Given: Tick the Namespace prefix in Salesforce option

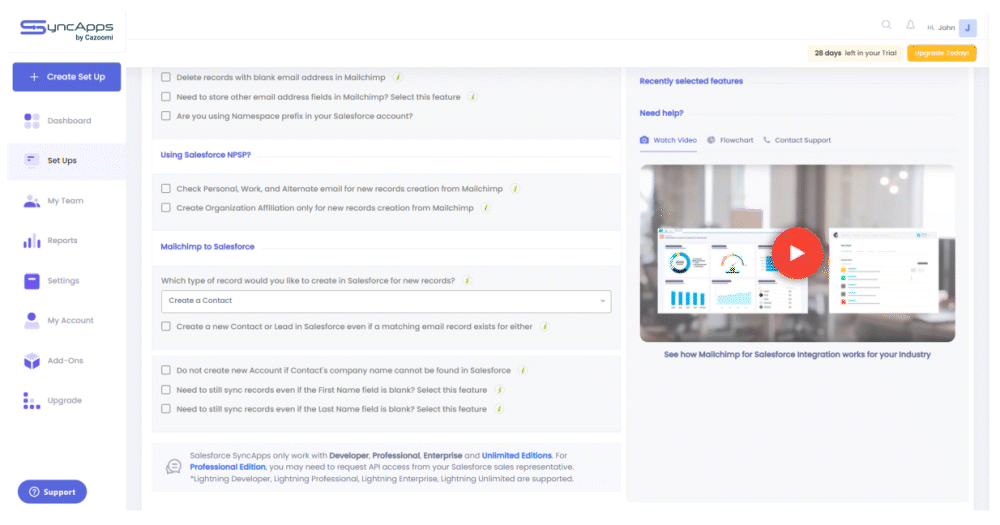Looking at the screenshot, I should (x=166, y=116).
